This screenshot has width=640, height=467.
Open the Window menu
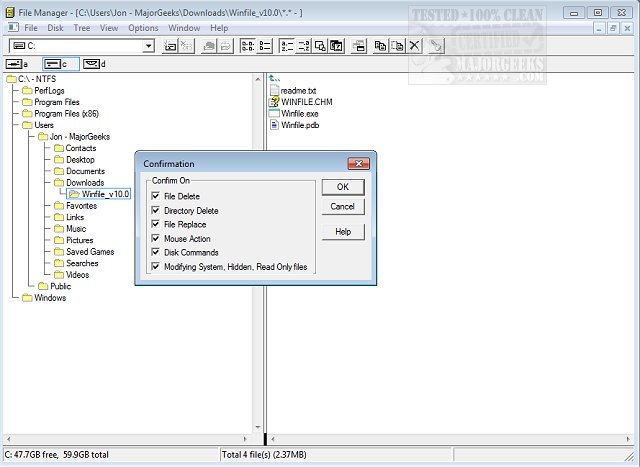tap(184, 28)
